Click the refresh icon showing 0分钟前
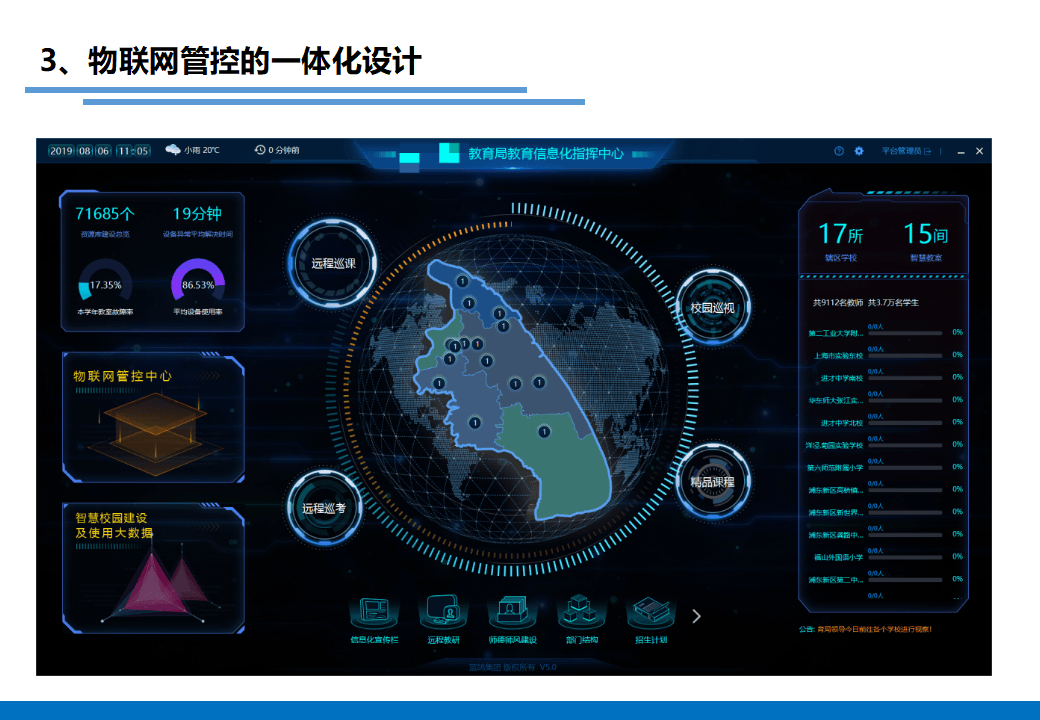Viewport: 1040px width, 720px height. [x=258, y=151]
